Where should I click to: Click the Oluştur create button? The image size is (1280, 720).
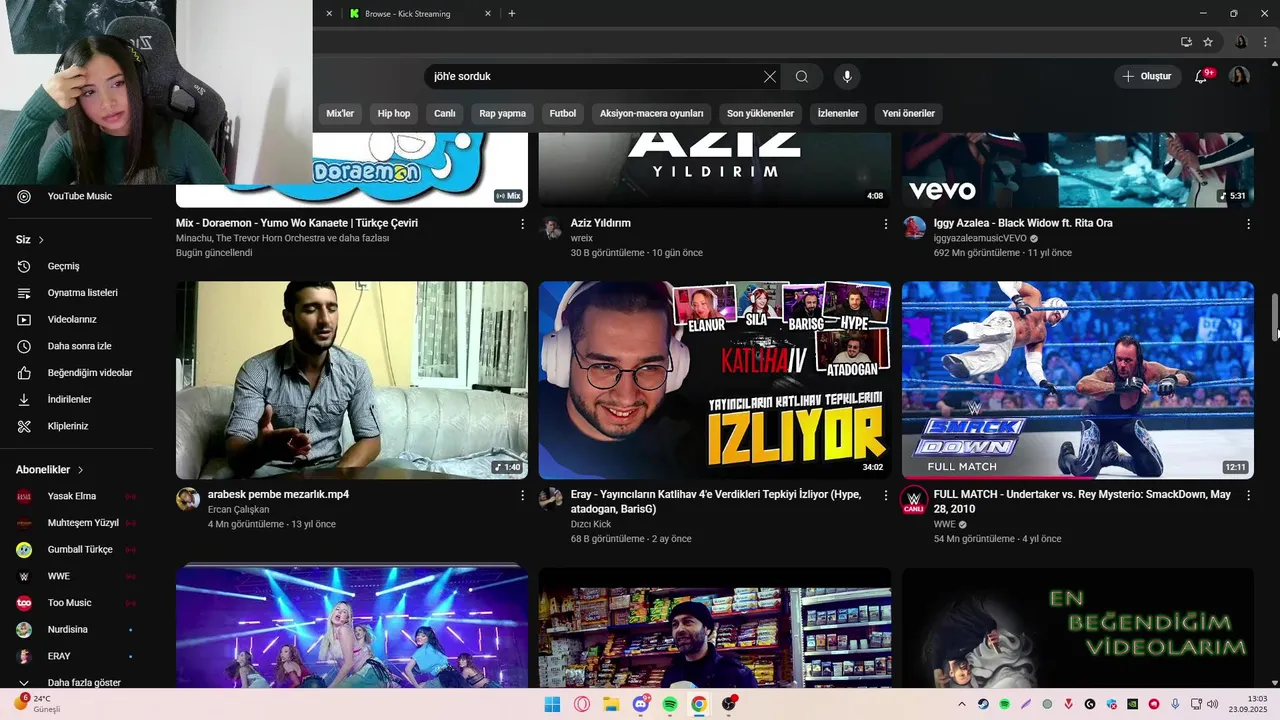click(1146, 76)
